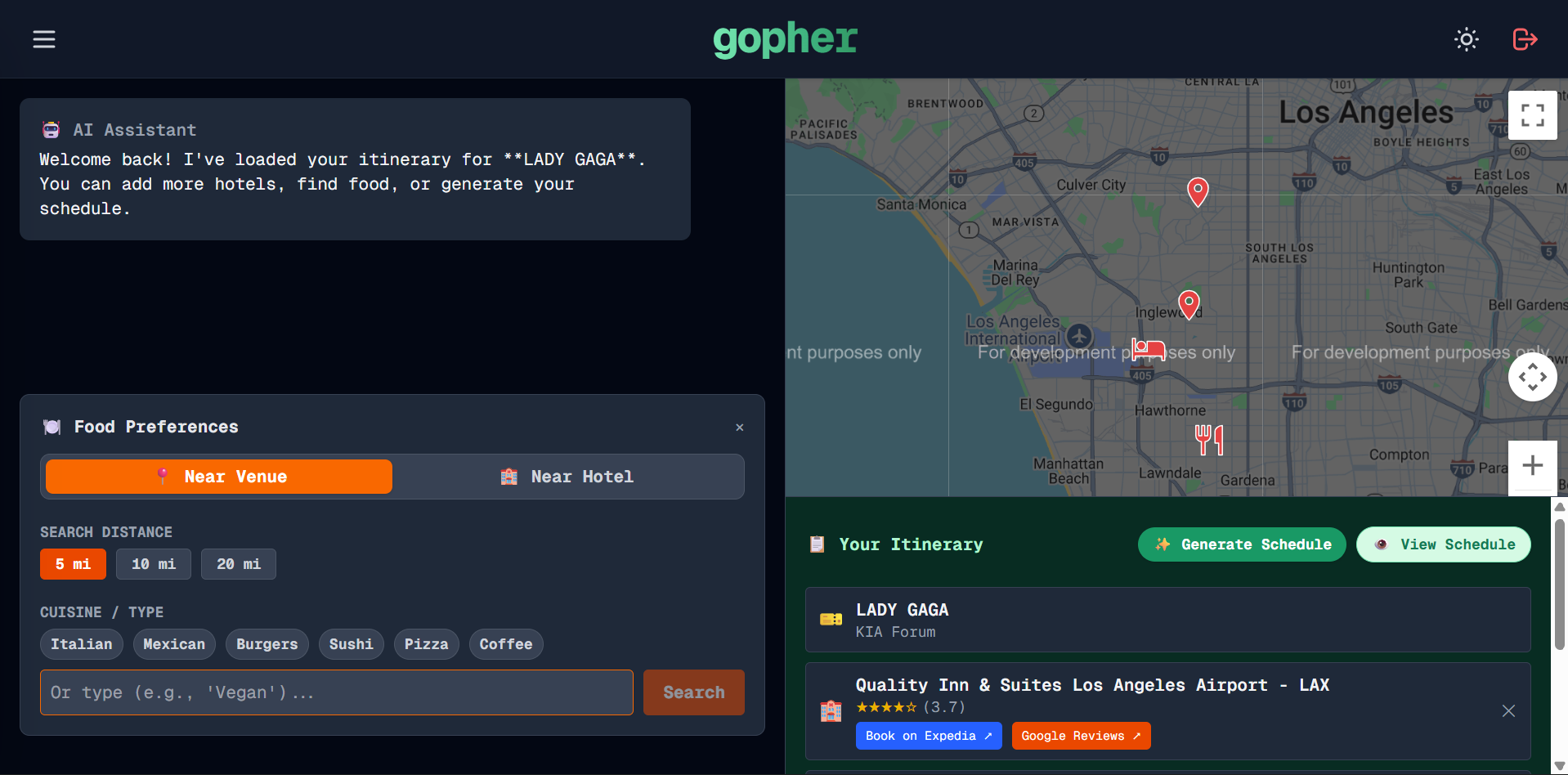The image size is (1568, 775).
Task: Switch to Near Venue tab
Action: 219,477
